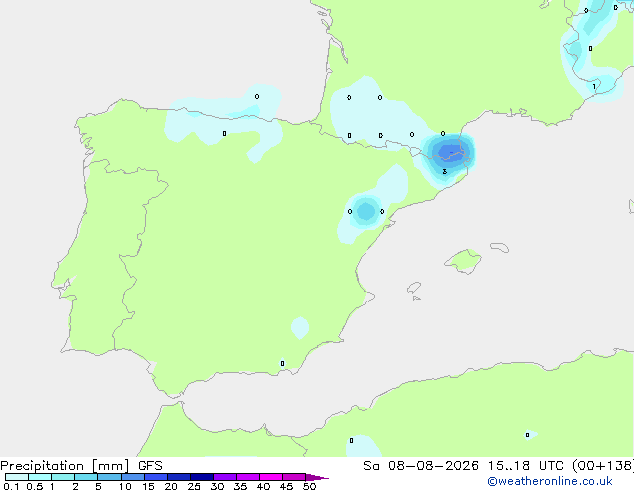The width and height of the screenshot is (634, 490).
Task: Click the forecast date 'Sa 08-08-2026 15..18 UTC' text
Action: pyautogui.click(x=463, y=466)
